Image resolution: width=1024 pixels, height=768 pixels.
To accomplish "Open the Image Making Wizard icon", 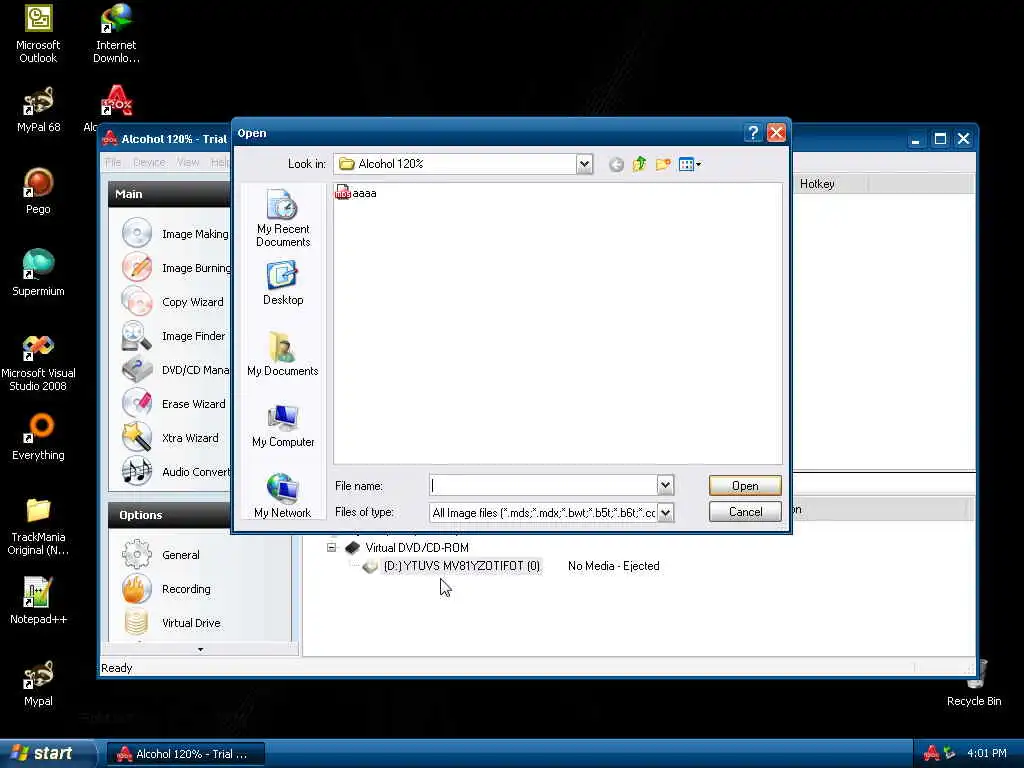I will point(136,233).
